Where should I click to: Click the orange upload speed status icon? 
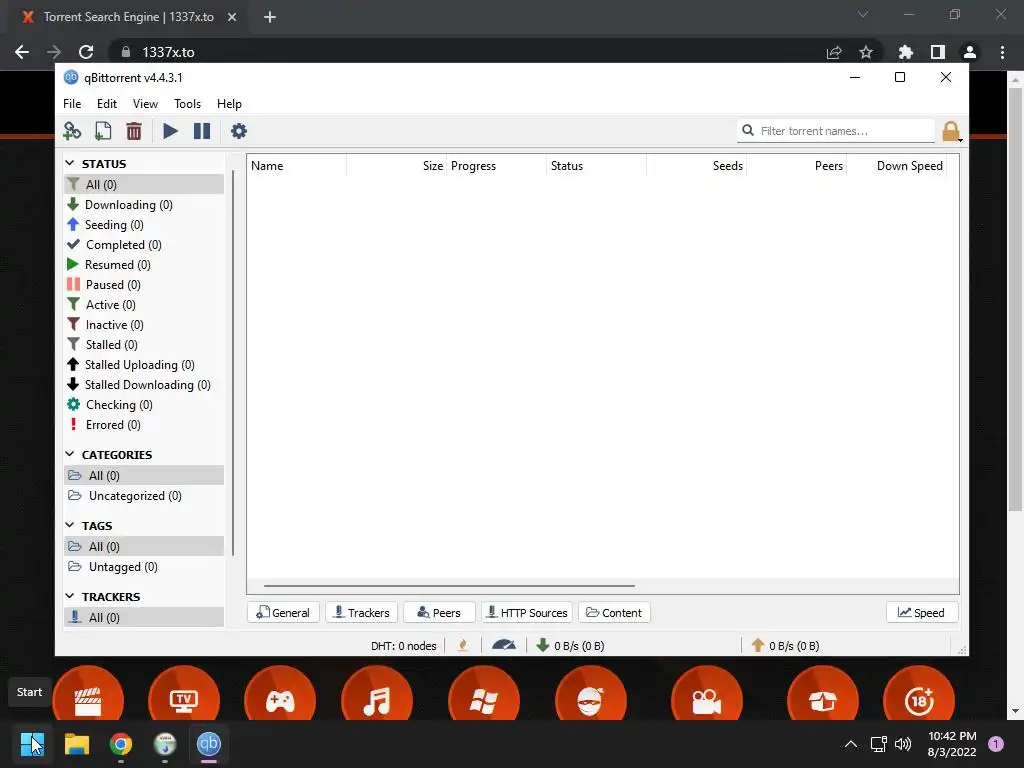(x=758, y=645)
